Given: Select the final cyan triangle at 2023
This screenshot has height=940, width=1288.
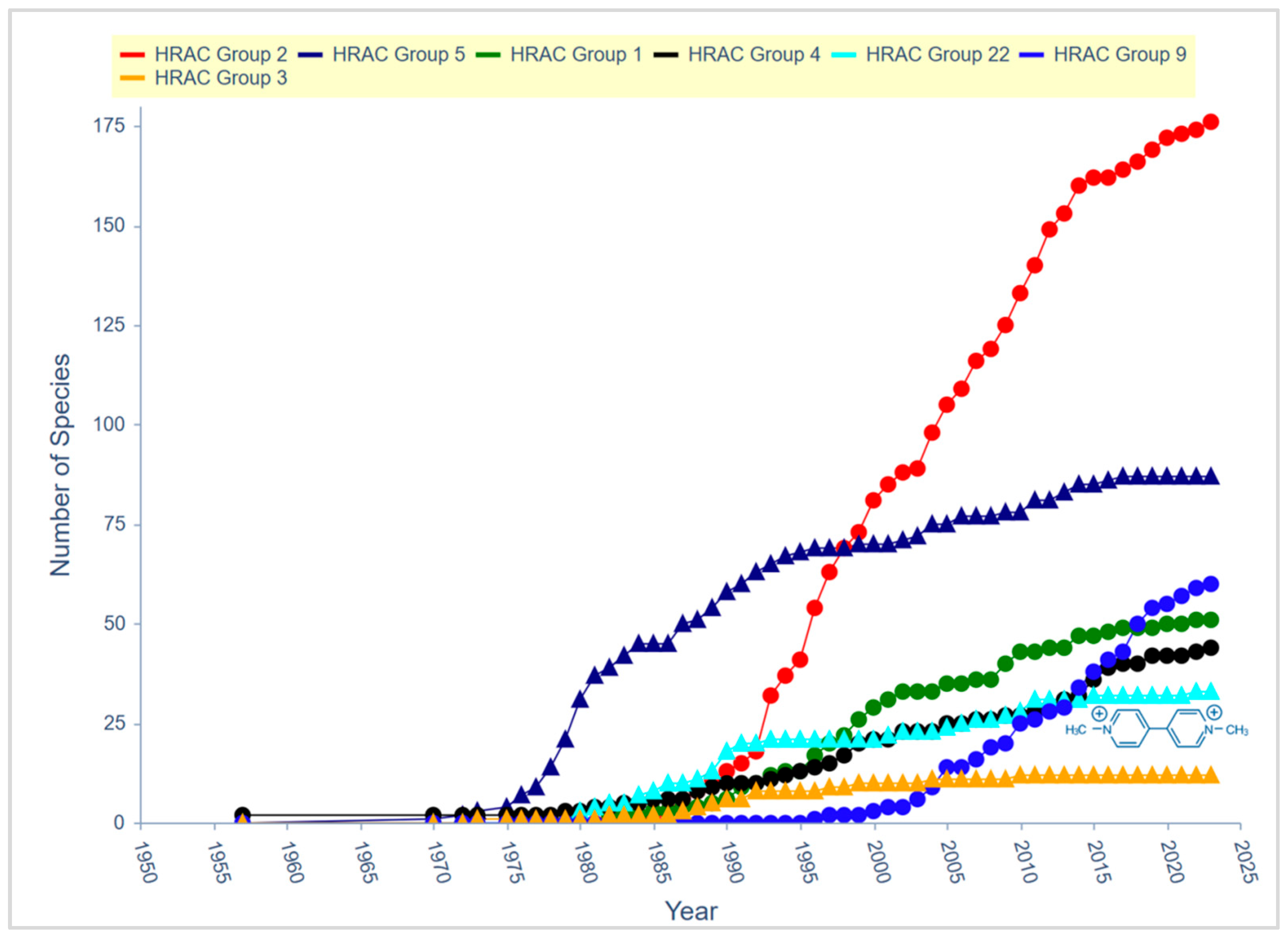Looking at the screenshot, I should [x=1211, y=692].
